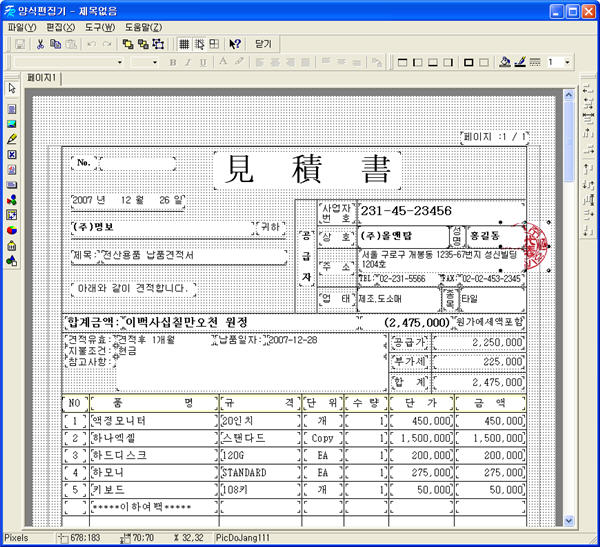This screenshot has width=600, height=547.
Task: Click the 페이지 :1 / 1 label
Action: pos(495,137)
